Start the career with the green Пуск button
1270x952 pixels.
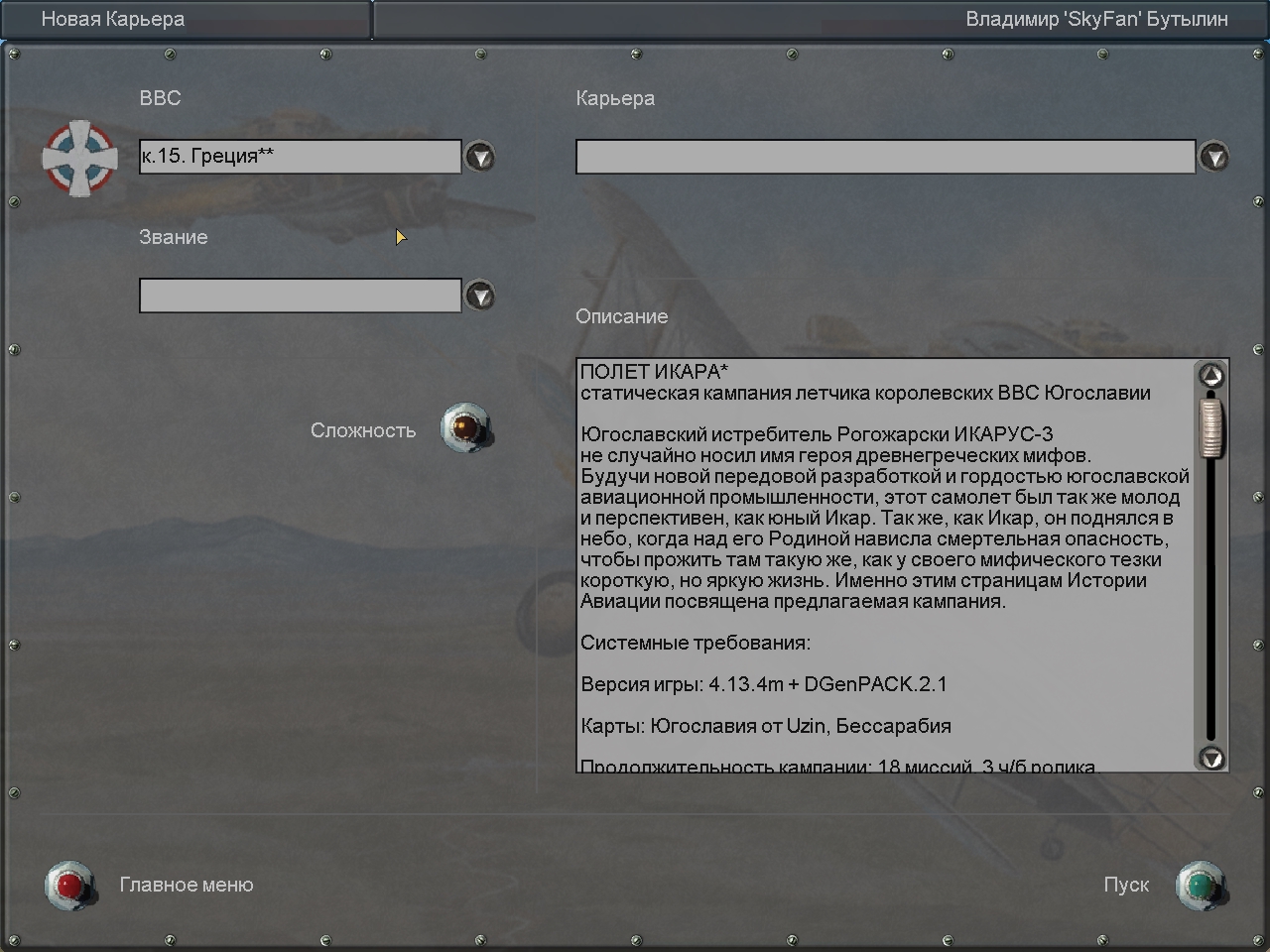pos(1201,885)
